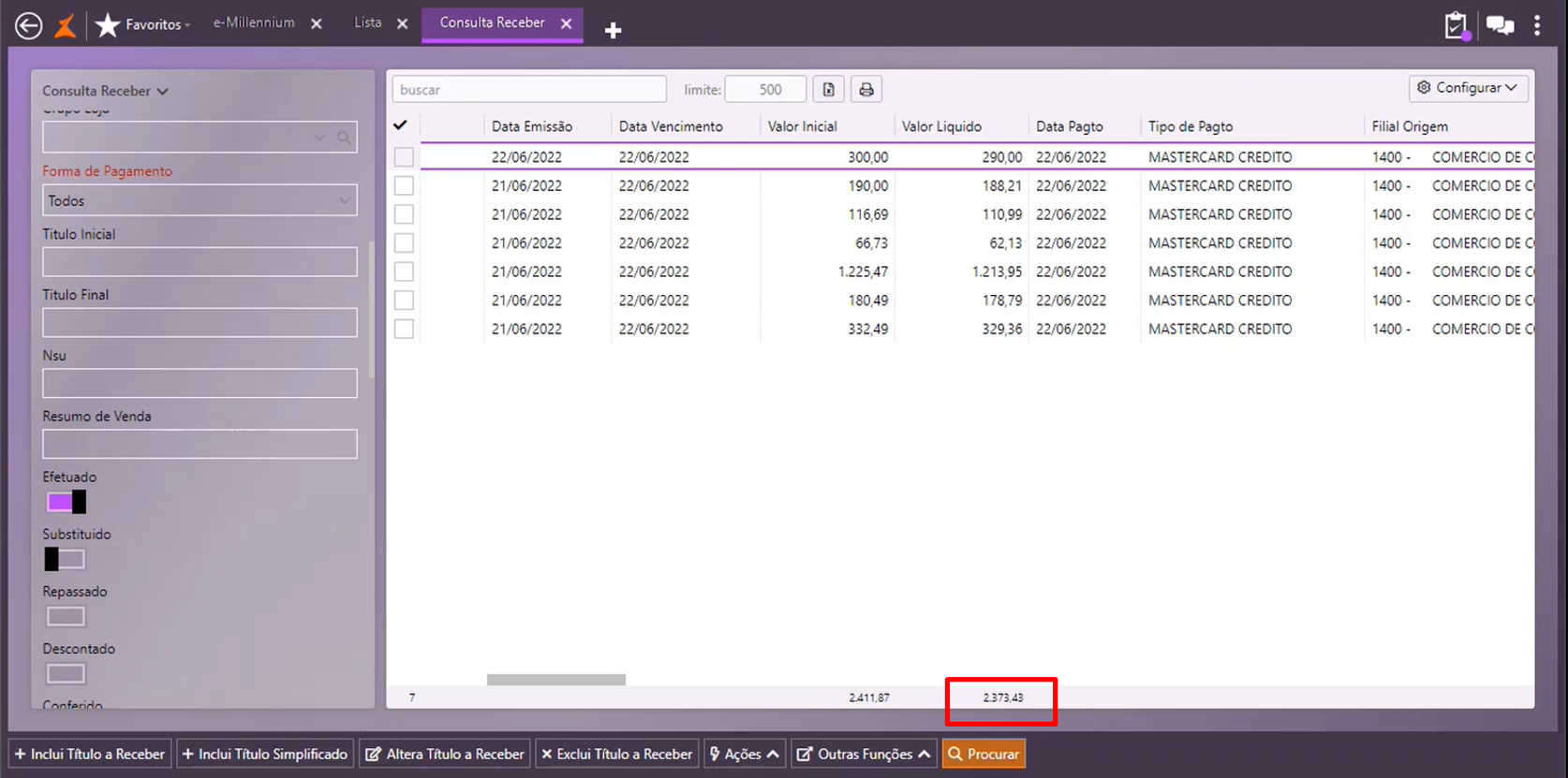Viewport: 1568px width, 778px height.
Task: Sort by Data Emissão column header
Action: point(532,126)
